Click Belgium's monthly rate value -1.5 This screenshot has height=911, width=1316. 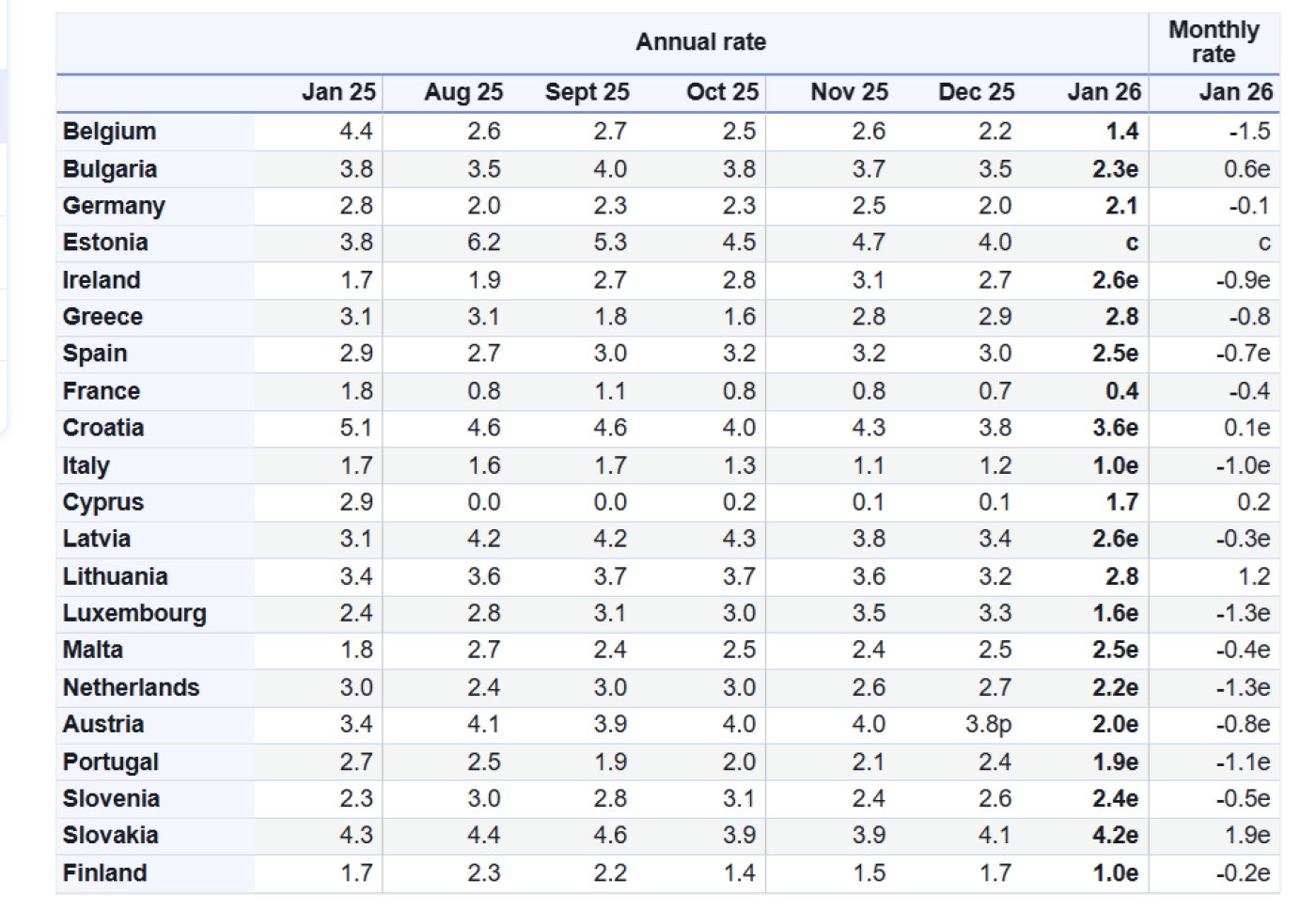(1249, 132)
